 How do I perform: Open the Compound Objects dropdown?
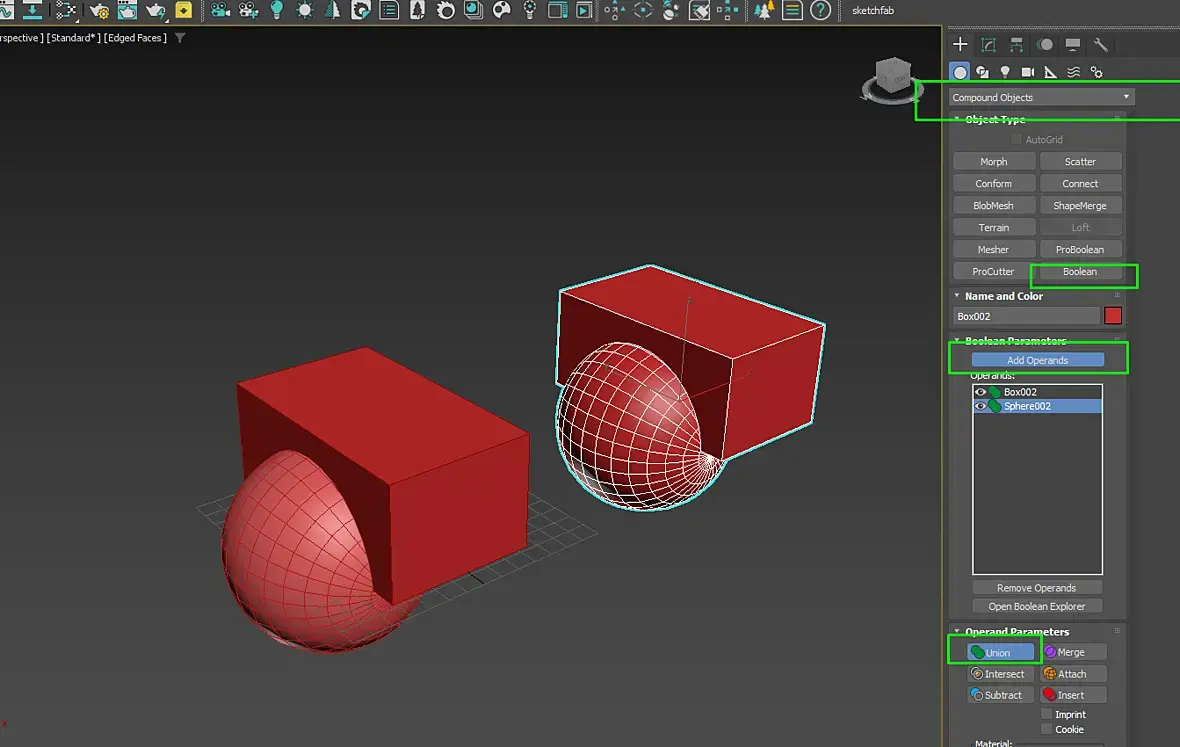1040,97
